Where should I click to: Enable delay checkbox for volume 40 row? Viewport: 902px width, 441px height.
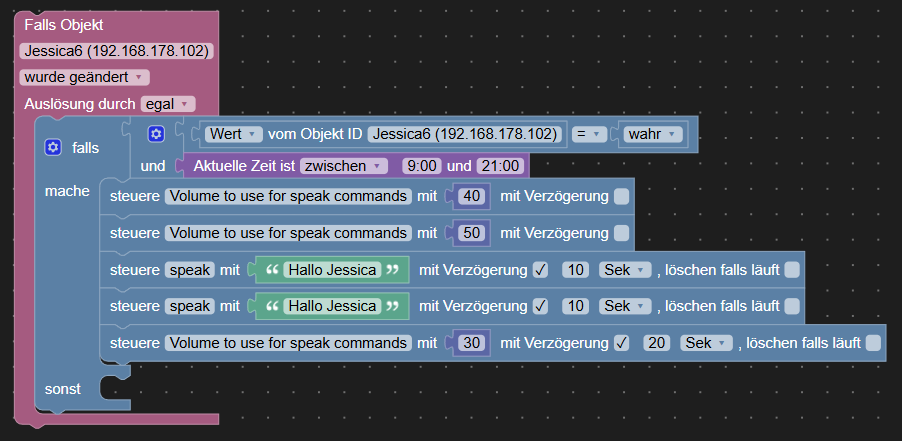point(621,197)
